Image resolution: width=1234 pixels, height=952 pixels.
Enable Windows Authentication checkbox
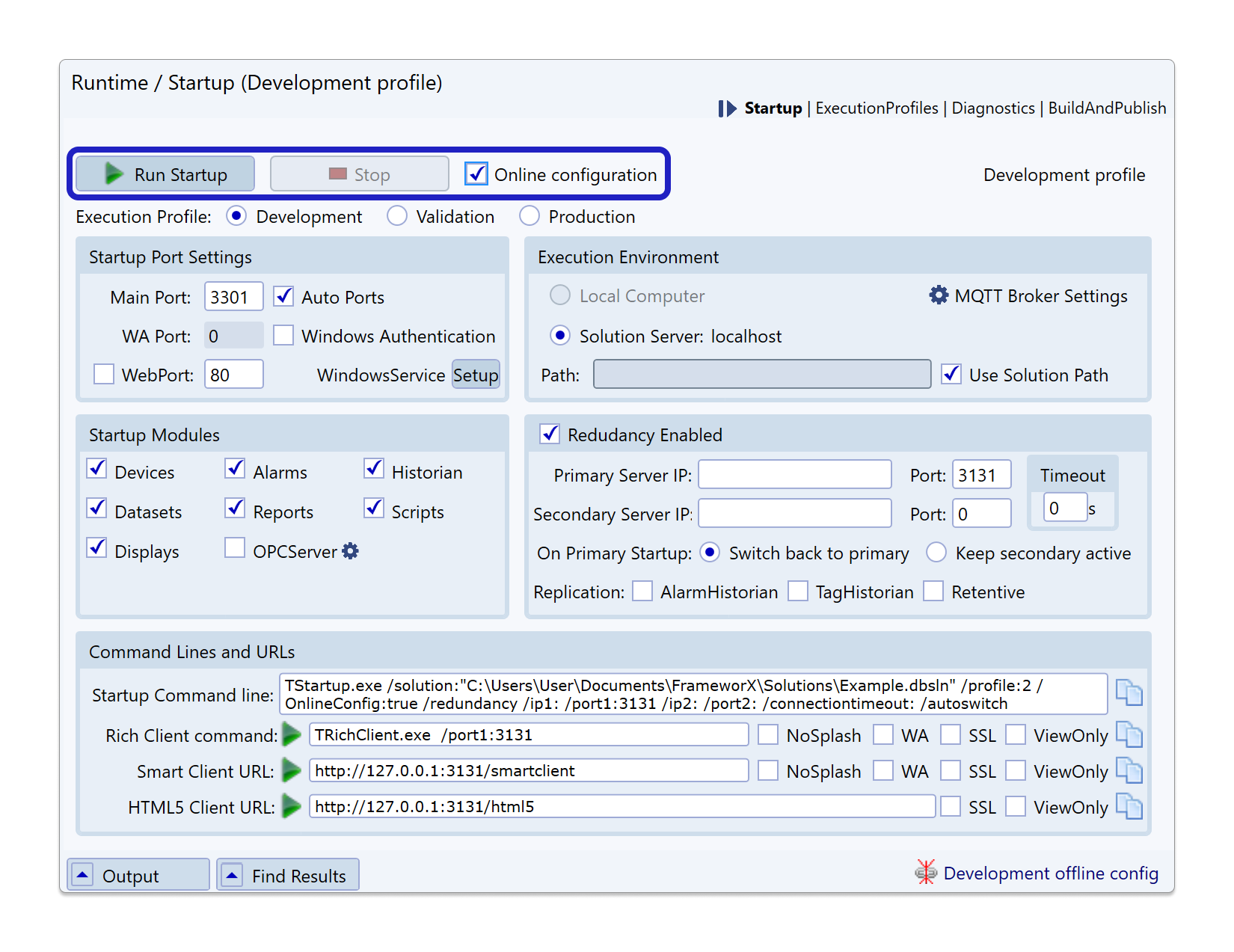(x=283, y=335)
